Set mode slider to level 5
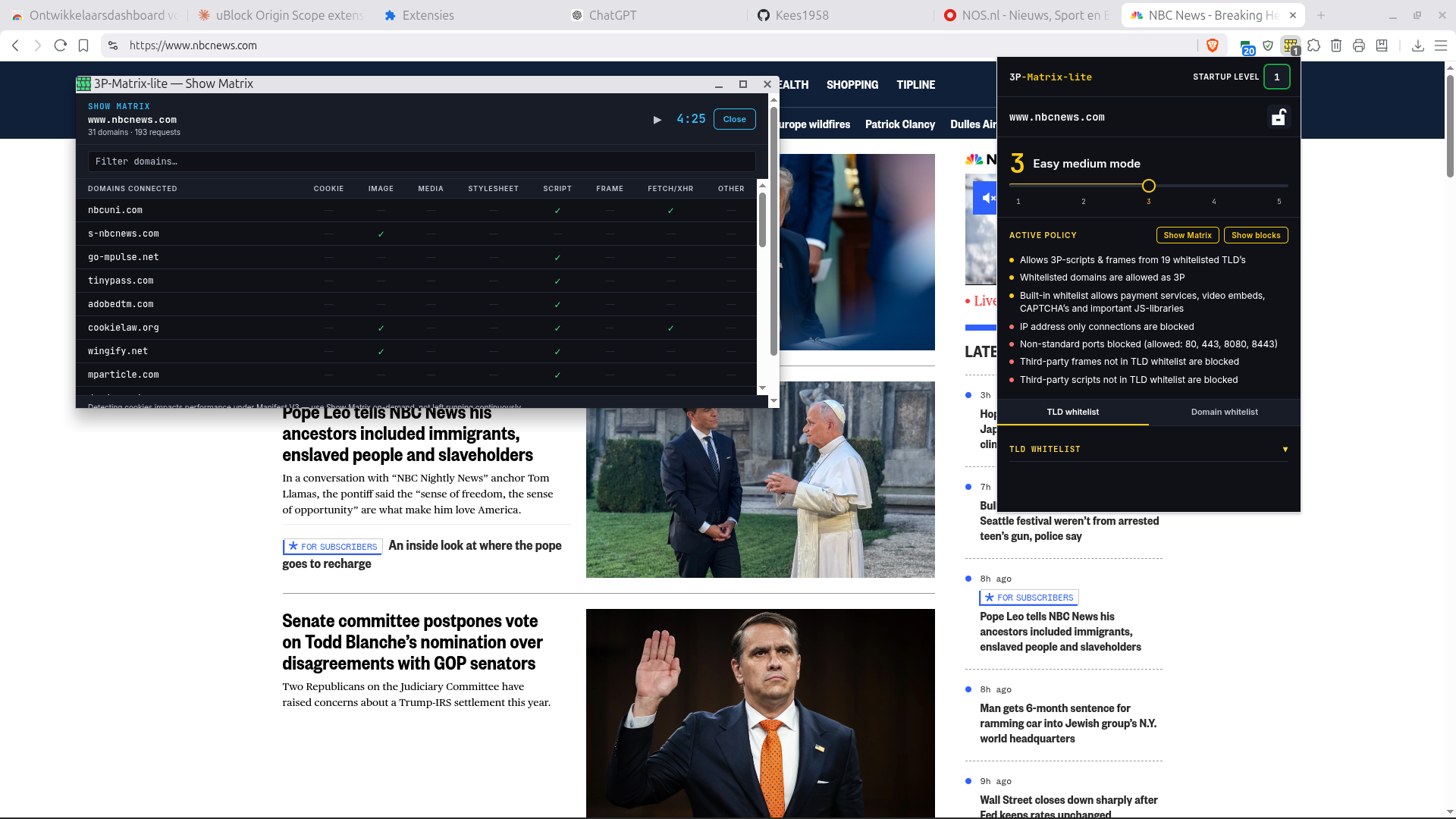The image size is (1456, 819). [1279, 186]
